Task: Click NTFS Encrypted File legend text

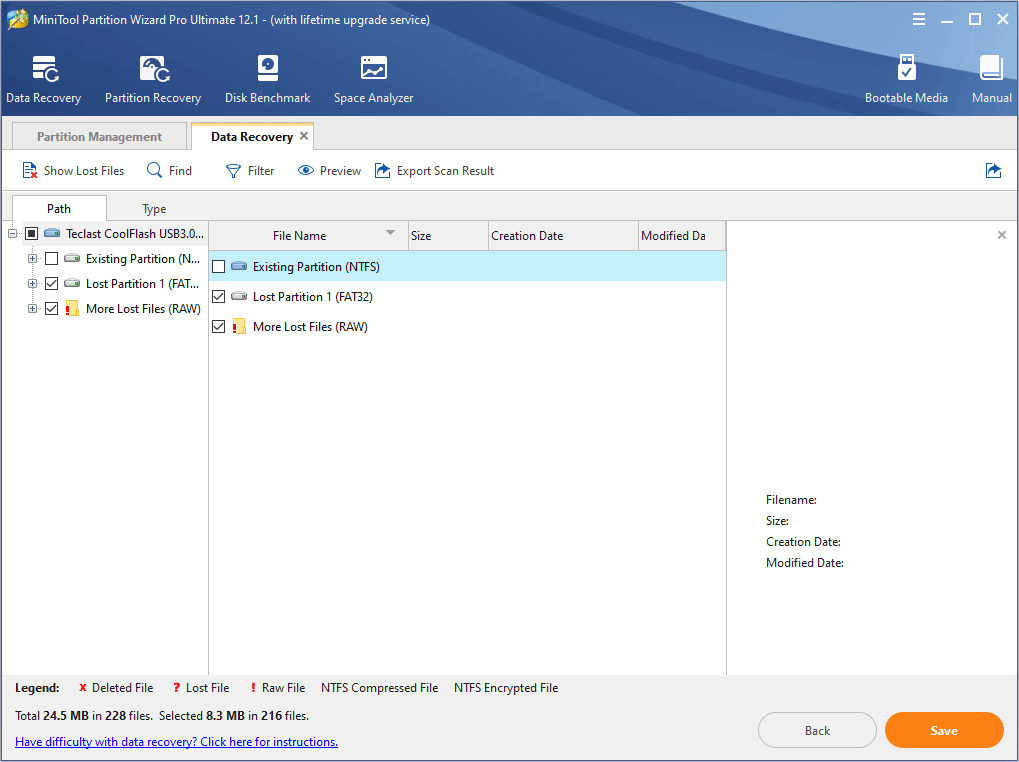Action: click(x=506, y=688)
